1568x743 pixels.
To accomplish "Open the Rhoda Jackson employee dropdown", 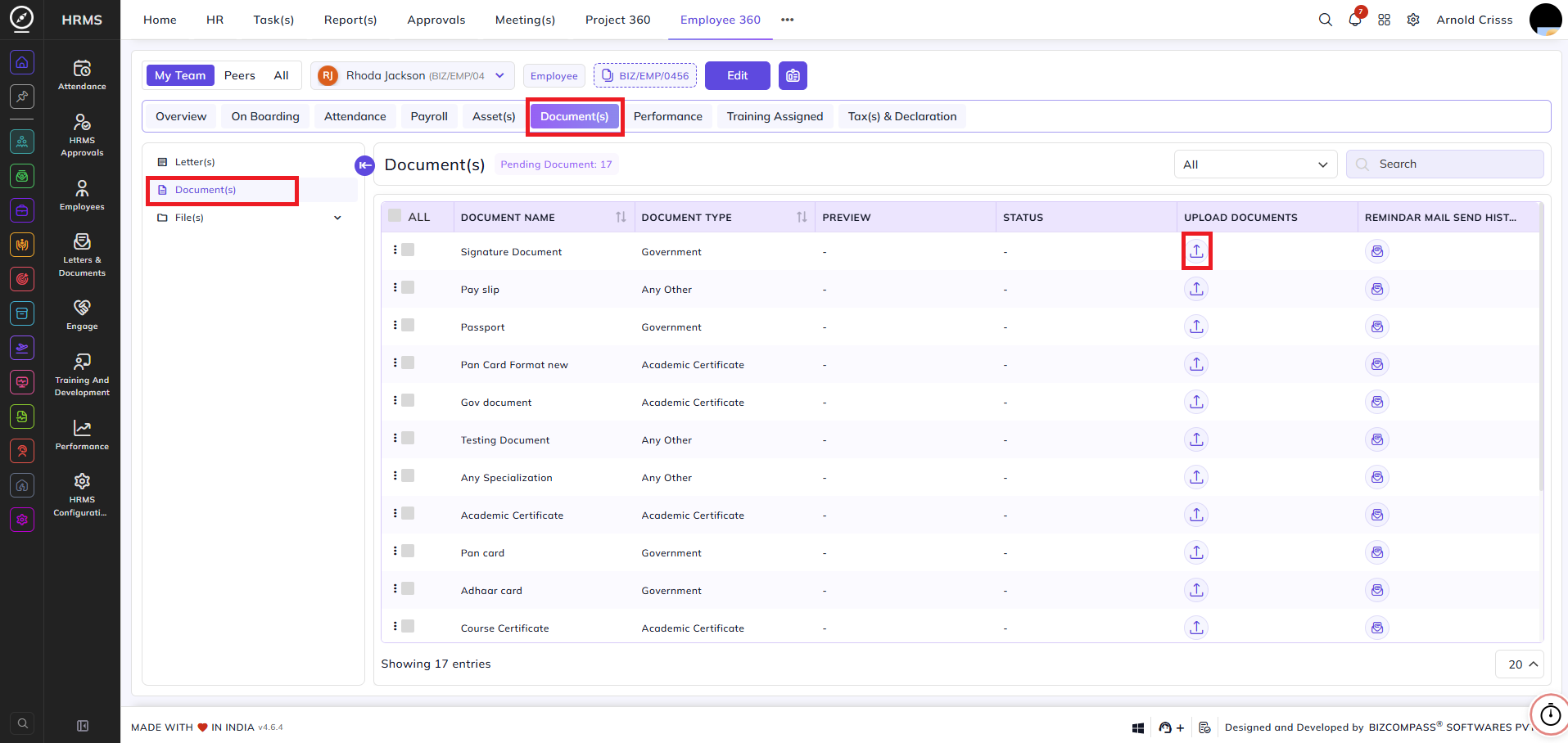I will pyautogui.click(x=412, y=75).
